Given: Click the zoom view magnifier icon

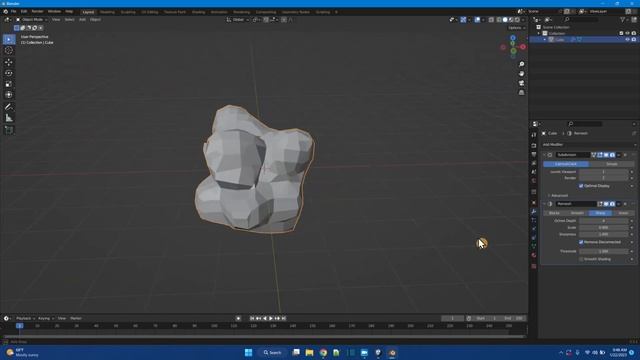Looking at the screenshot, I should pos(521,64).
